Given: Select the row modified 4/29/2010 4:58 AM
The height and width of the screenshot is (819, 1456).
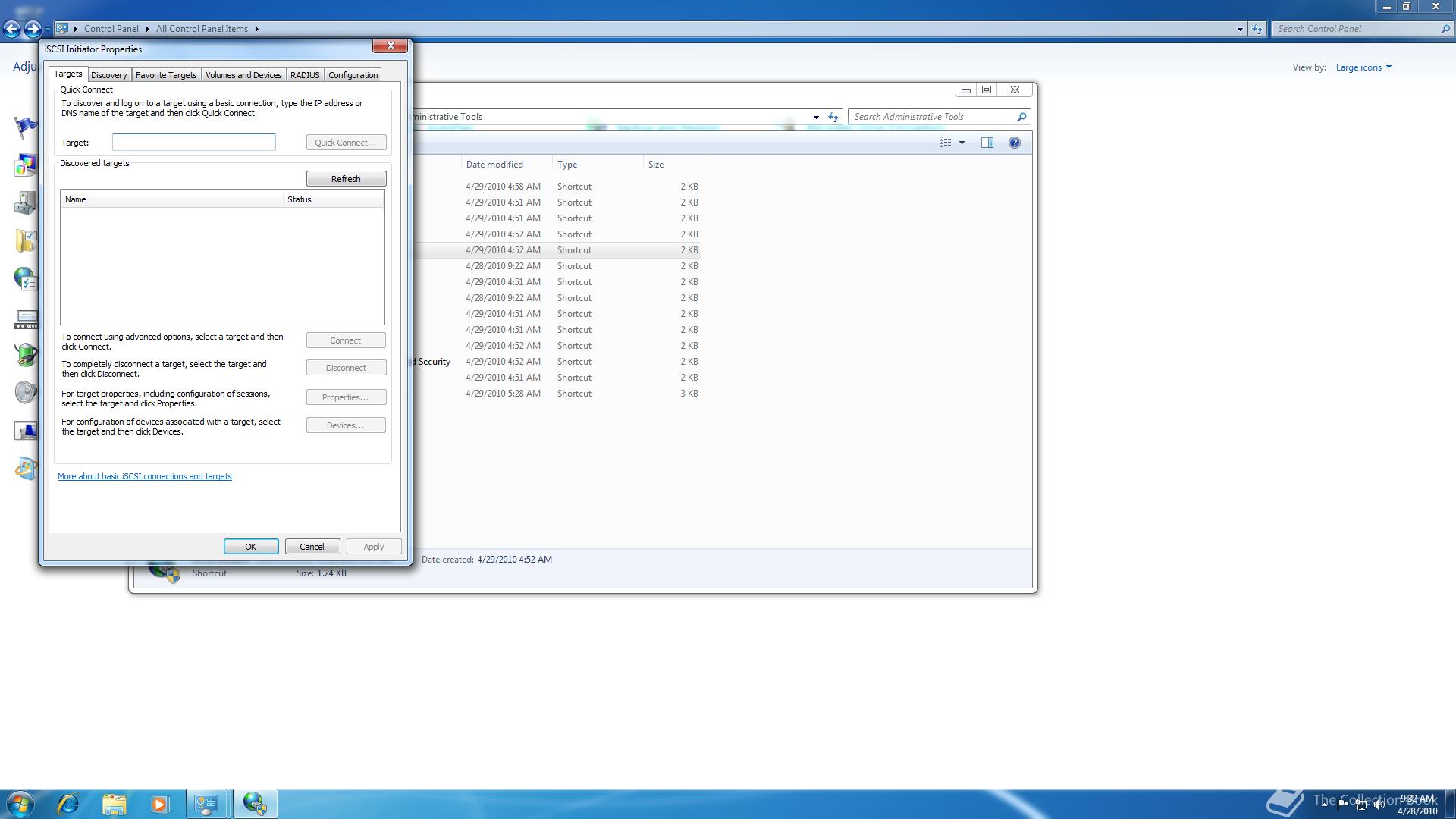Looking at the screenshot, I should click(557, 187).
